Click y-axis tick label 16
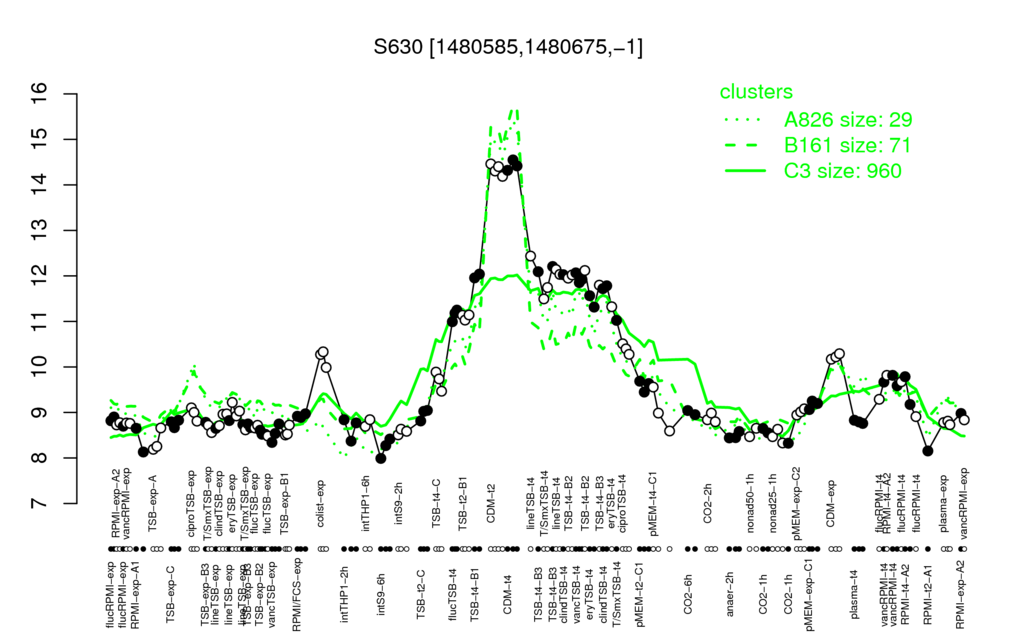 point(40,93)
